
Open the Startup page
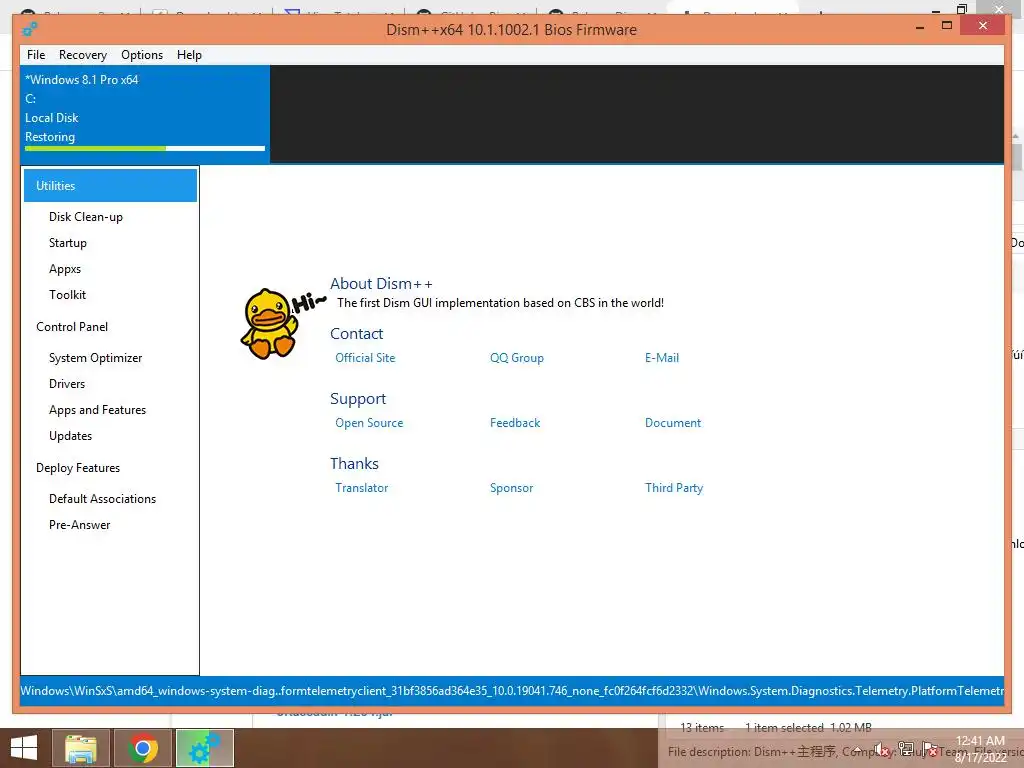click(x=67, y=243)
